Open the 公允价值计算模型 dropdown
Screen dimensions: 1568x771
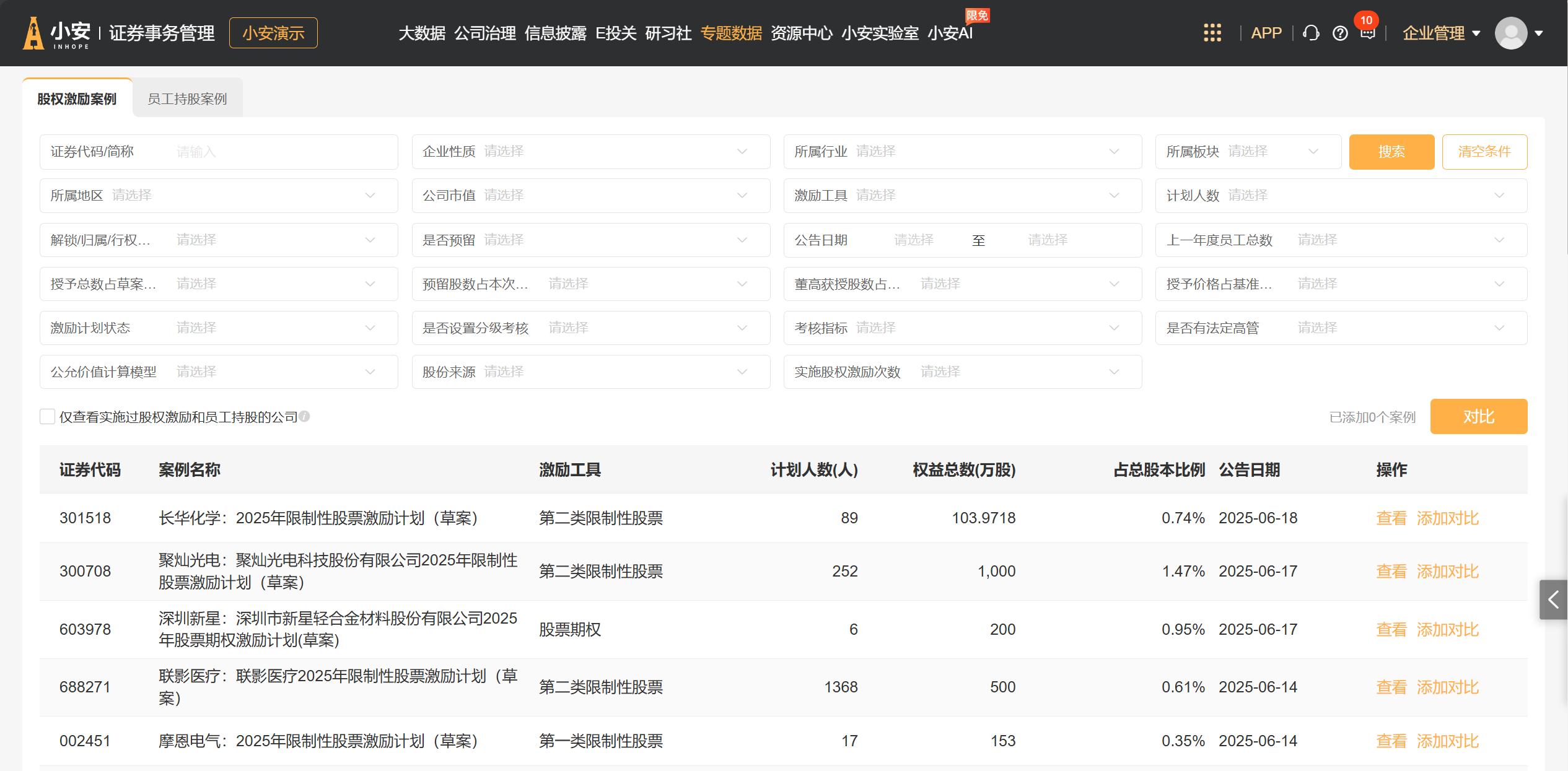pyautogui.click(x=219, y=372)
